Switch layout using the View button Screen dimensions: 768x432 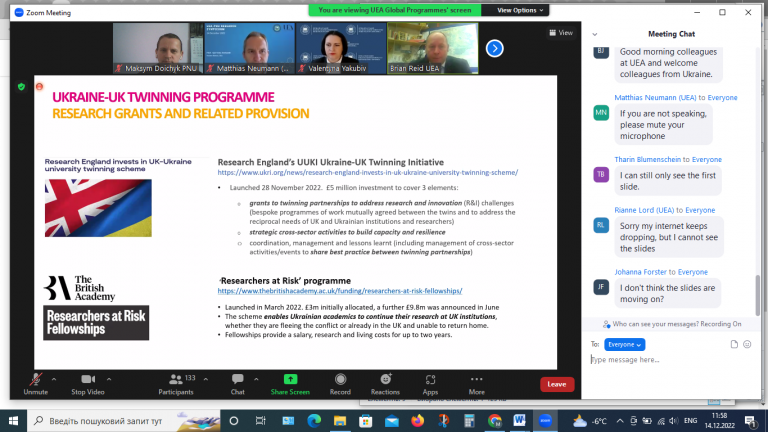pyautogui.click(x=561, y=33)
